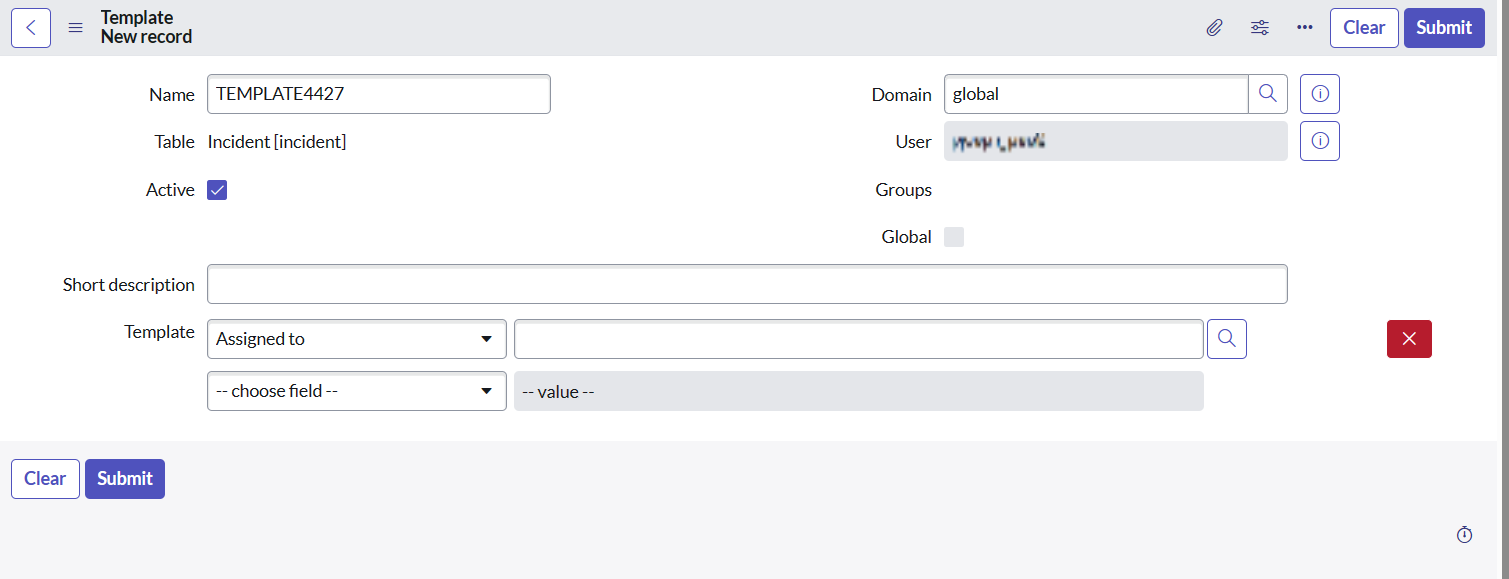This screenshot has width=1509, height=579.
Task: Enable the Global checkbox
Action: click(x=953, y=236)
